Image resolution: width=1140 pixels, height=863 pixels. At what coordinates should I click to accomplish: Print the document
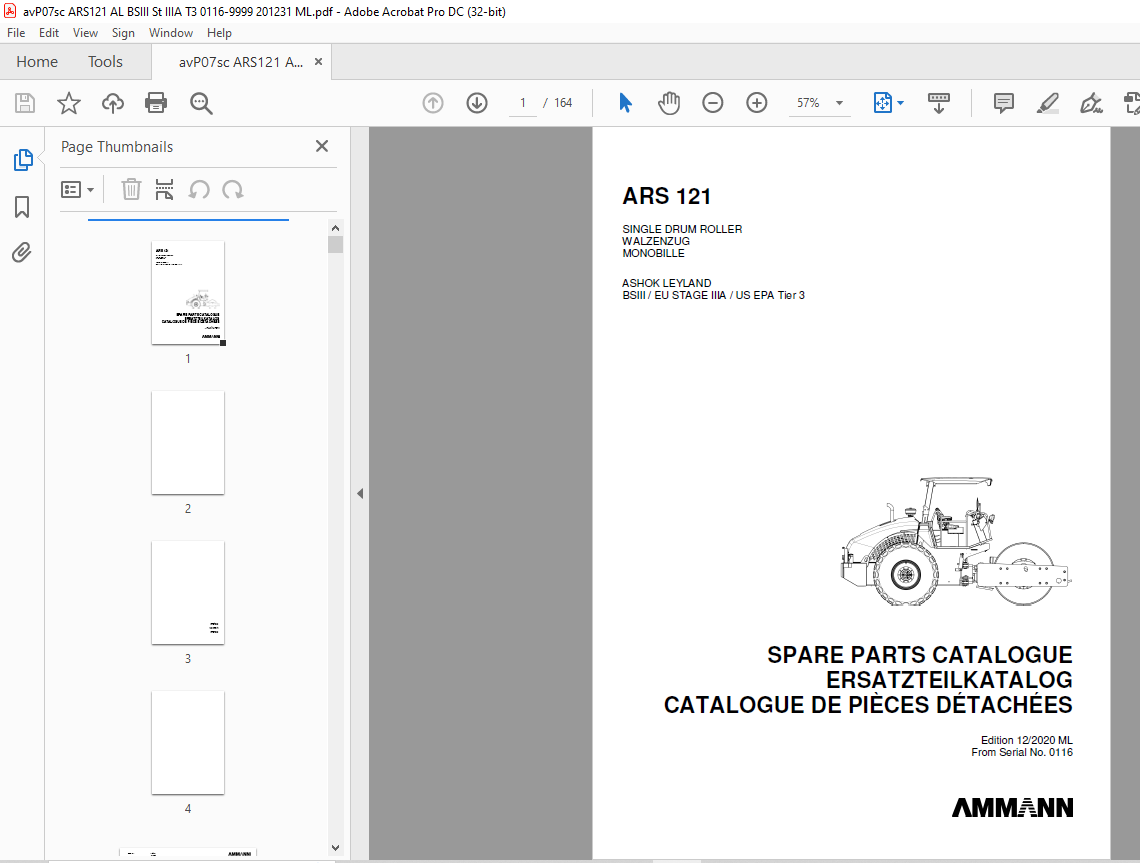(156, 103)
